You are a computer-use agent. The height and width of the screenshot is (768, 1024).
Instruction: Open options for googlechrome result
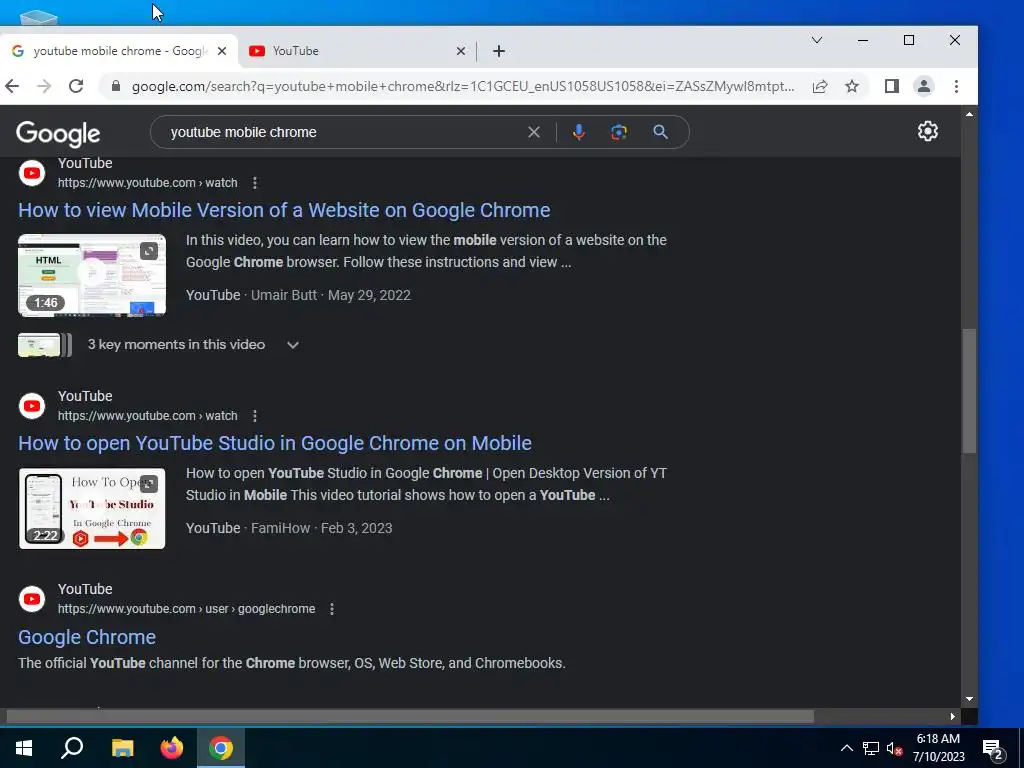pyautogui.click(x=332, y=609)
